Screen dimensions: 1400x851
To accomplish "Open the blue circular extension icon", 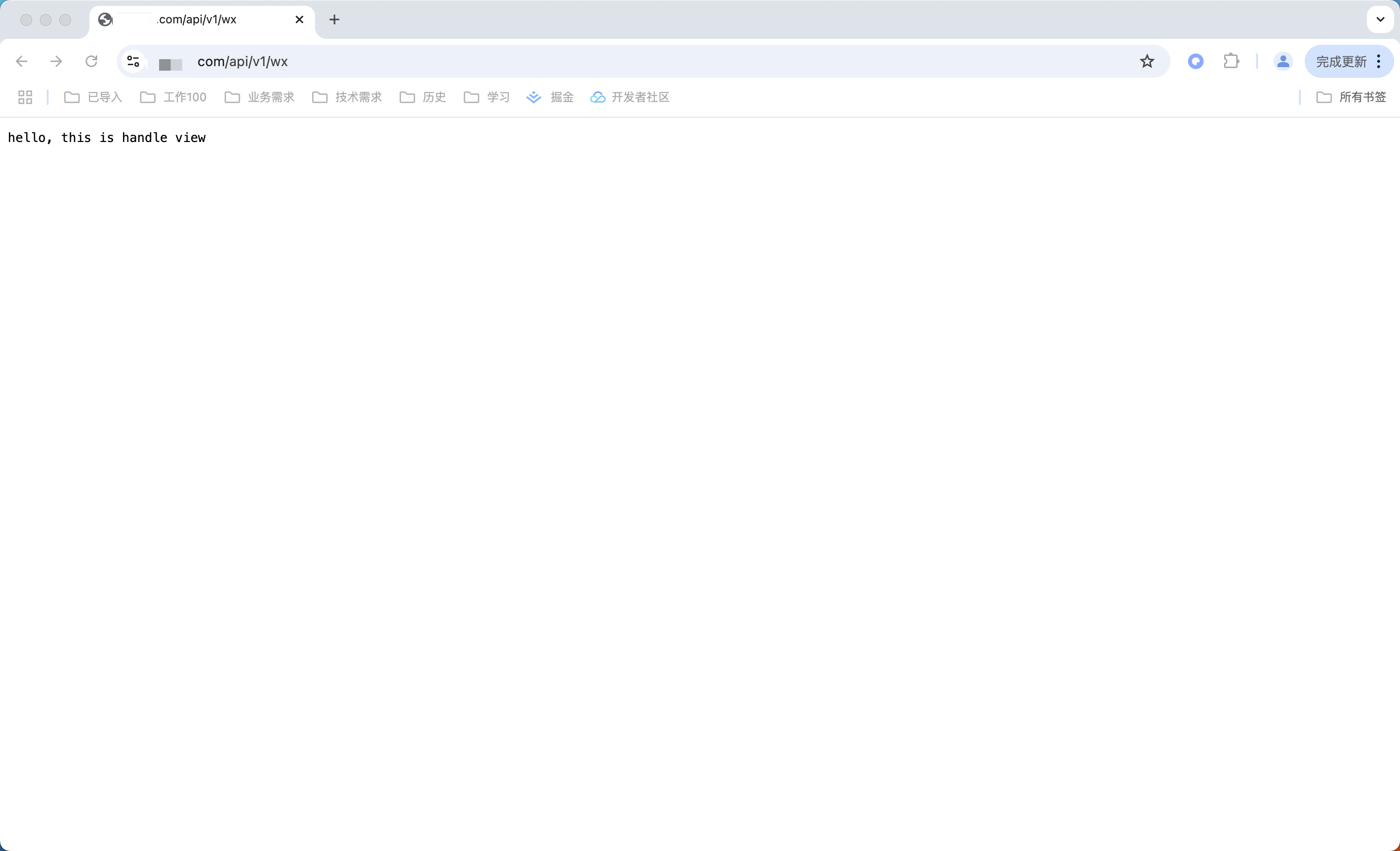I will (1196, 61).
